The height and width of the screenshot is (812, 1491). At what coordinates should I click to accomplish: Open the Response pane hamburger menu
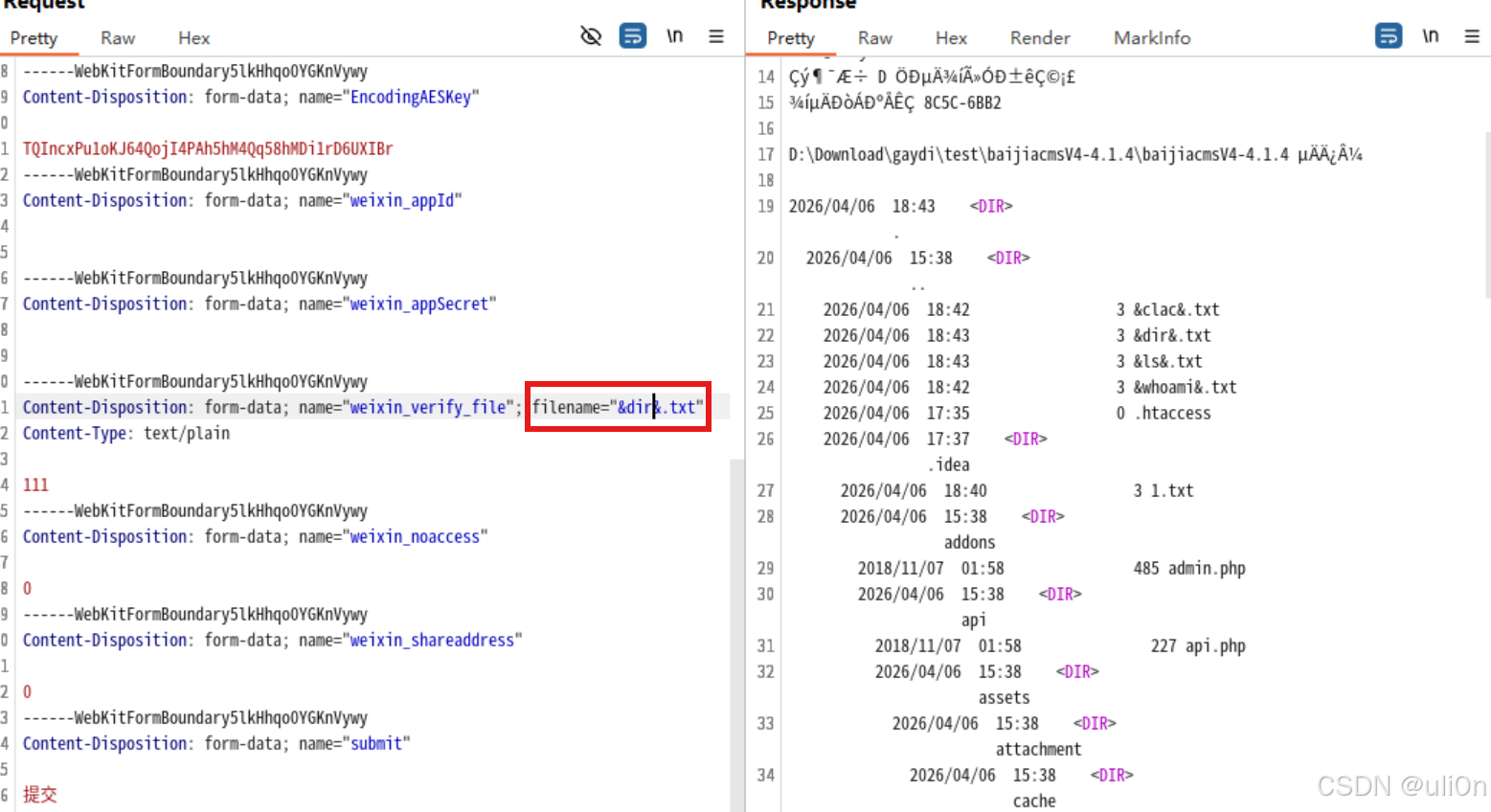click(1472, 36)
